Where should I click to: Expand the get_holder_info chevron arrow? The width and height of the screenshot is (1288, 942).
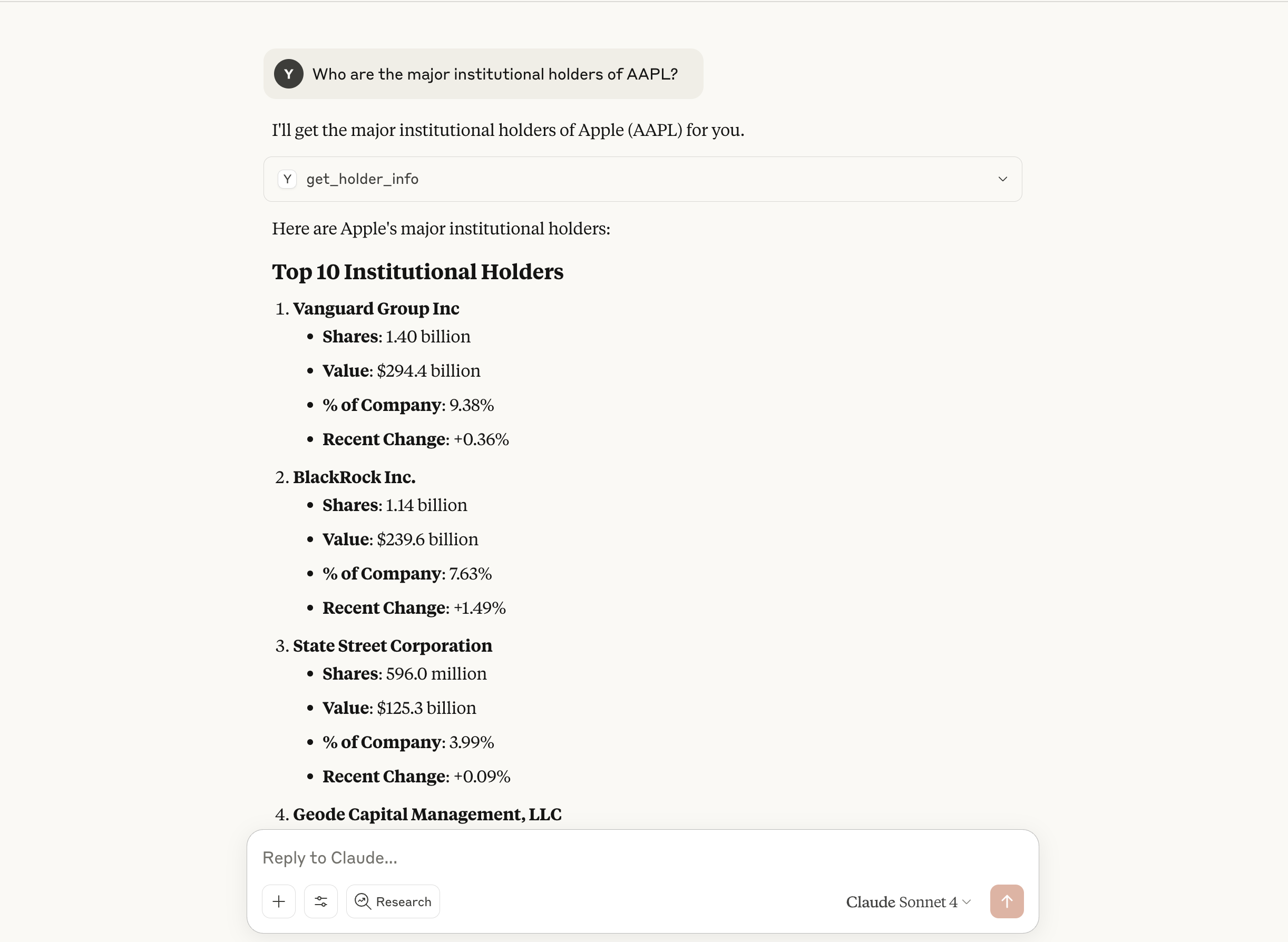click(1002, 179)
